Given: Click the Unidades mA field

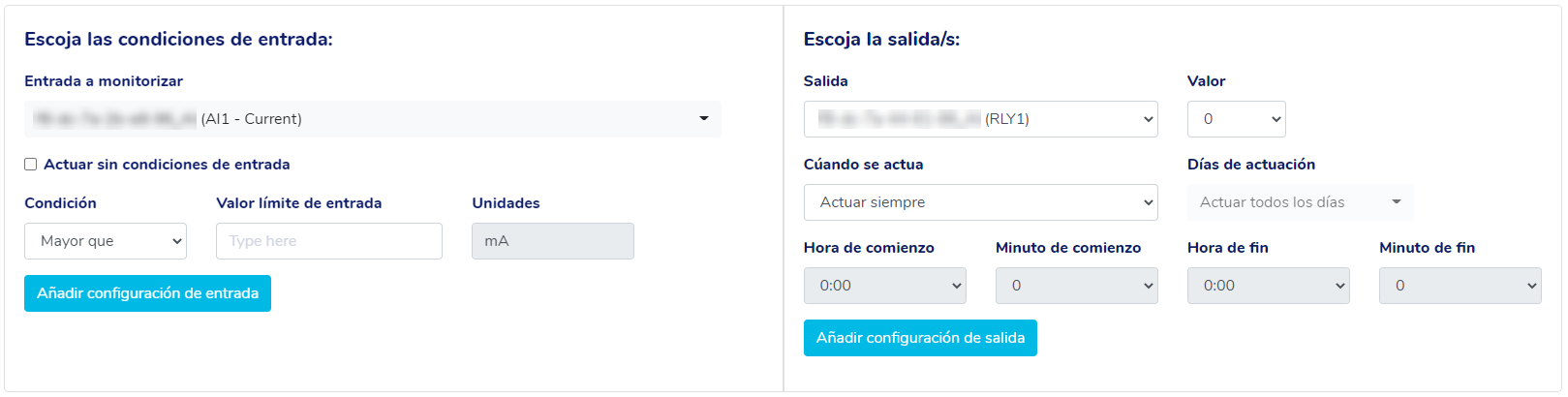Looking at the screenshot, I should tap(552, 241).
